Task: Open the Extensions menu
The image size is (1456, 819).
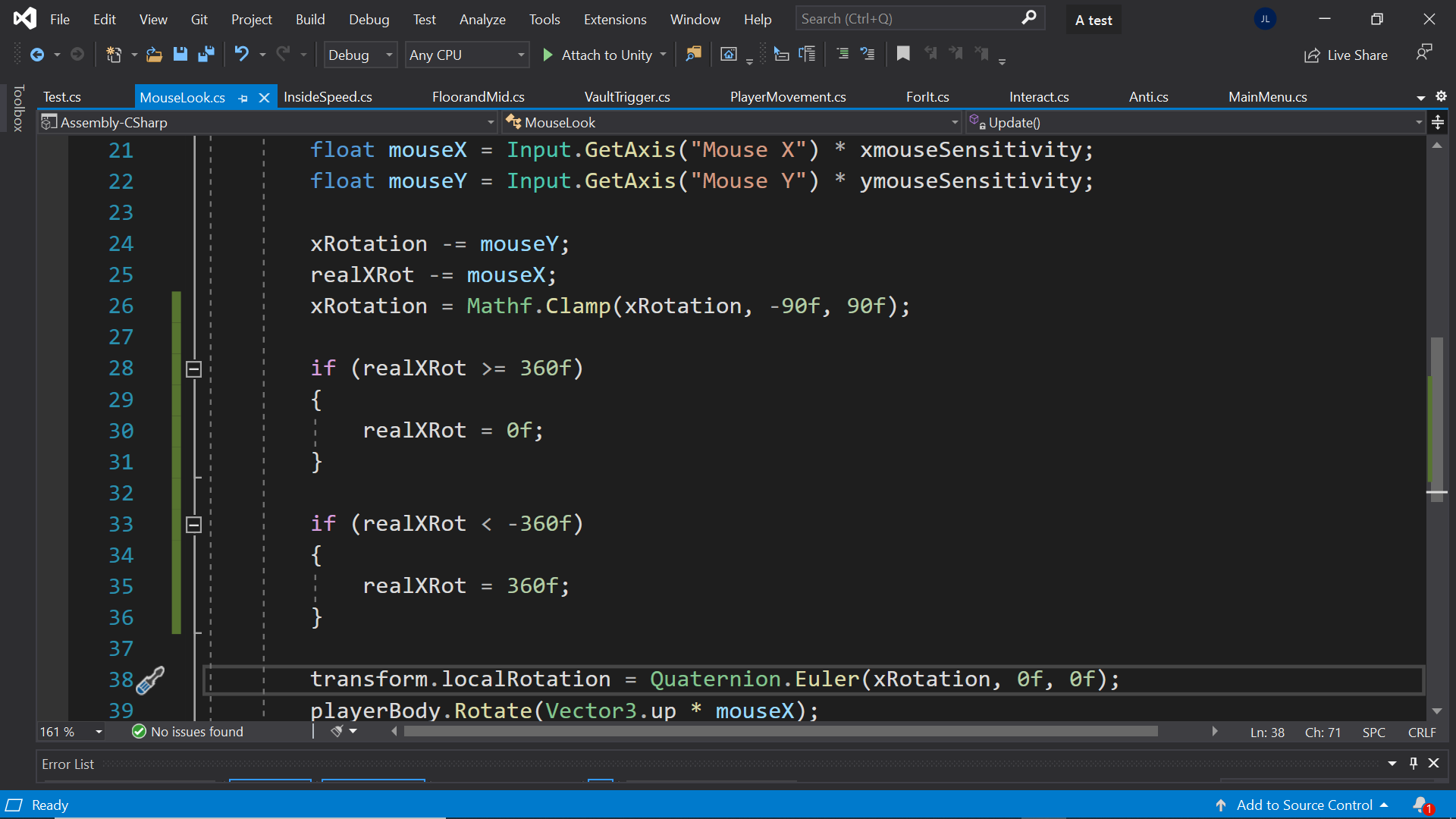Action: click(x=614, y=19)
